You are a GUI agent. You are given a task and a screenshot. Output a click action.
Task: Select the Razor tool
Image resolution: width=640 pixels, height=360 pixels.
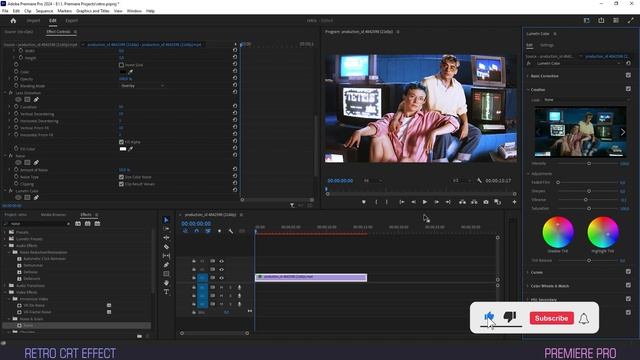pyautogui.click(x=166, y=247)
